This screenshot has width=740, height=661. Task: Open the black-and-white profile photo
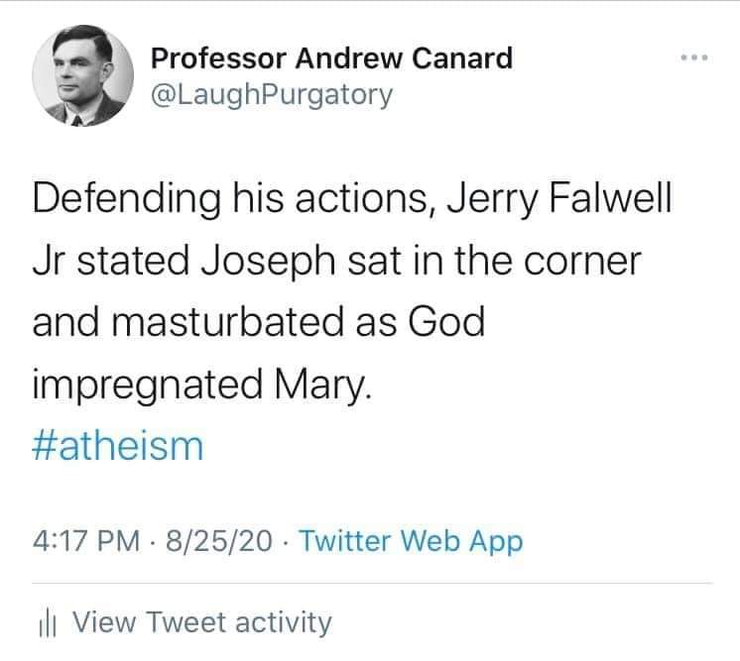(x=83, y=75)
